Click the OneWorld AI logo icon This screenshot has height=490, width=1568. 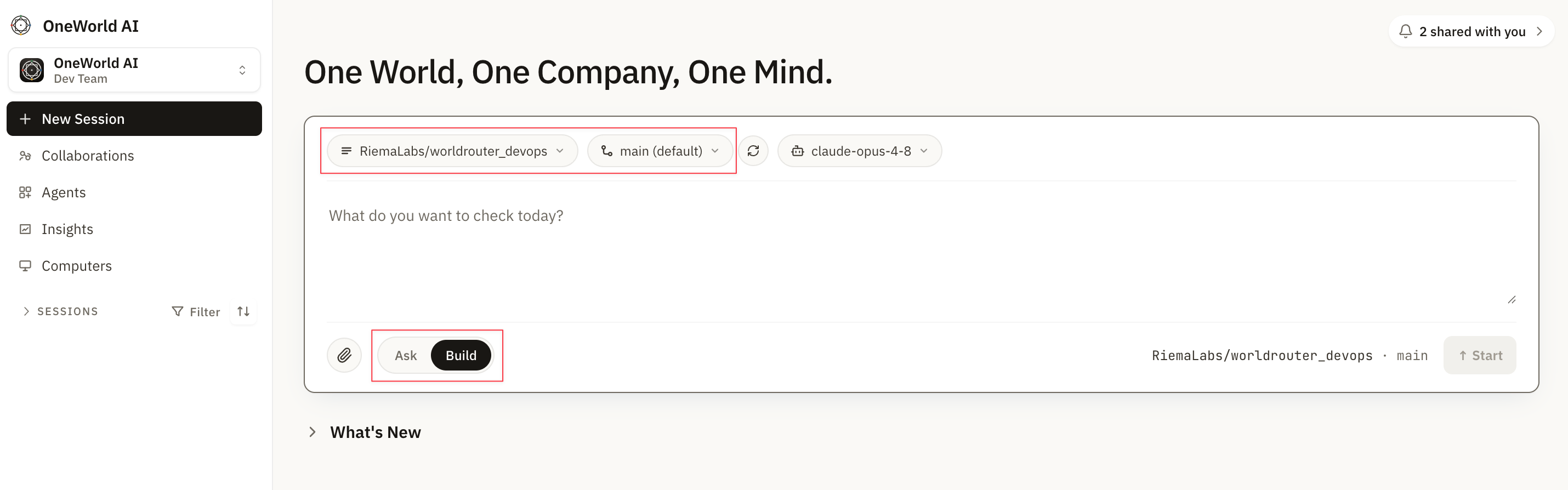pos(21,26)
